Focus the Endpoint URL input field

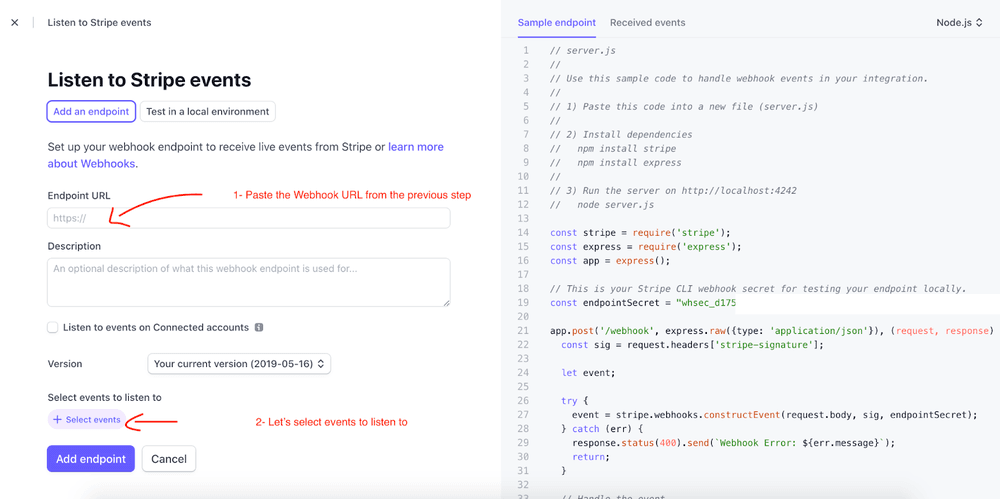[x=249, y=218]
